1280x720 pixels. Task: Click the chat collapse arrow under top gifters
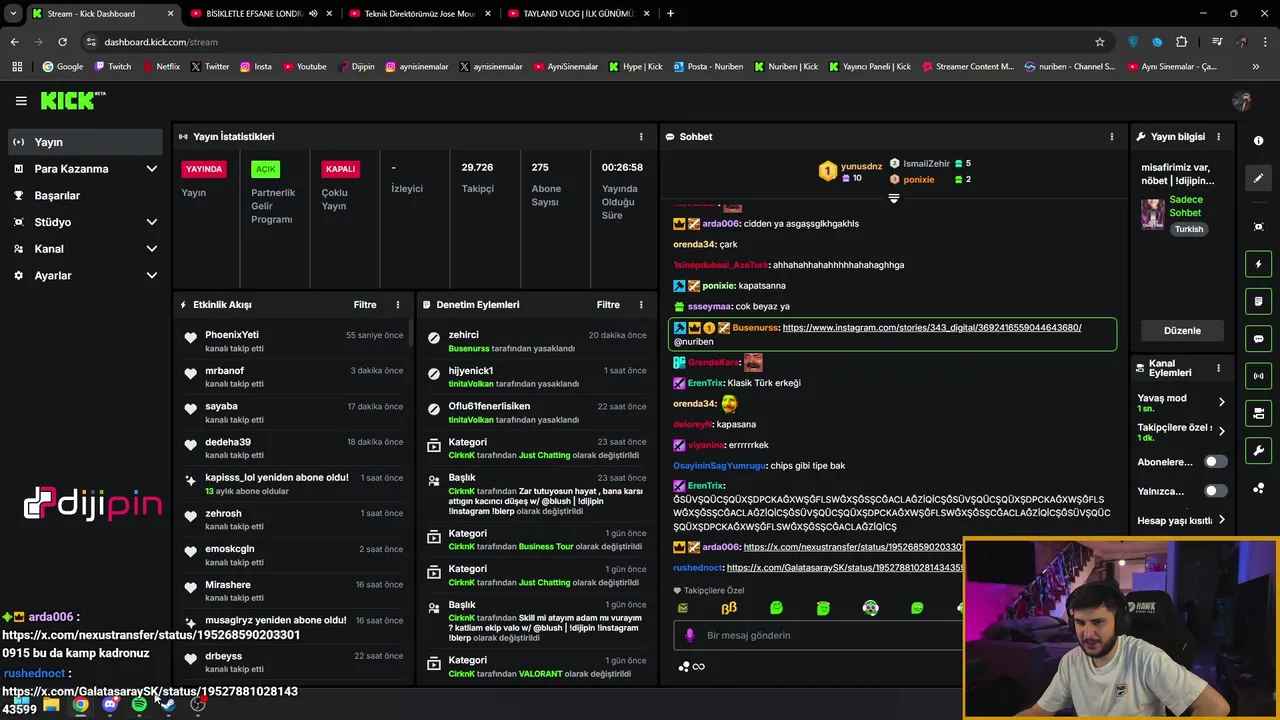(x=894, y=198)
